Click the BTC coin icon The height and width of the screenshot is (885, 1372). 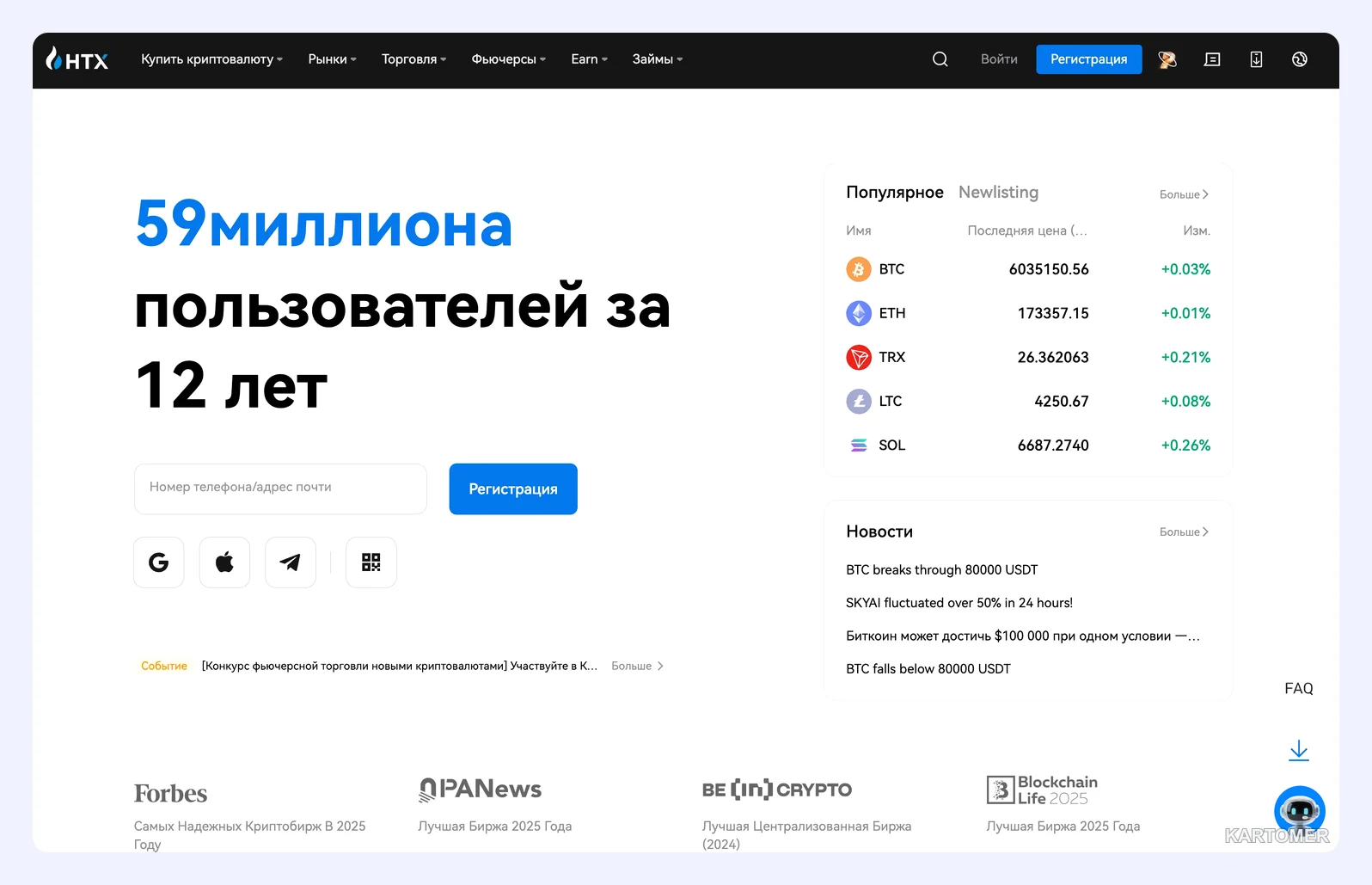(x=859, y=269)
